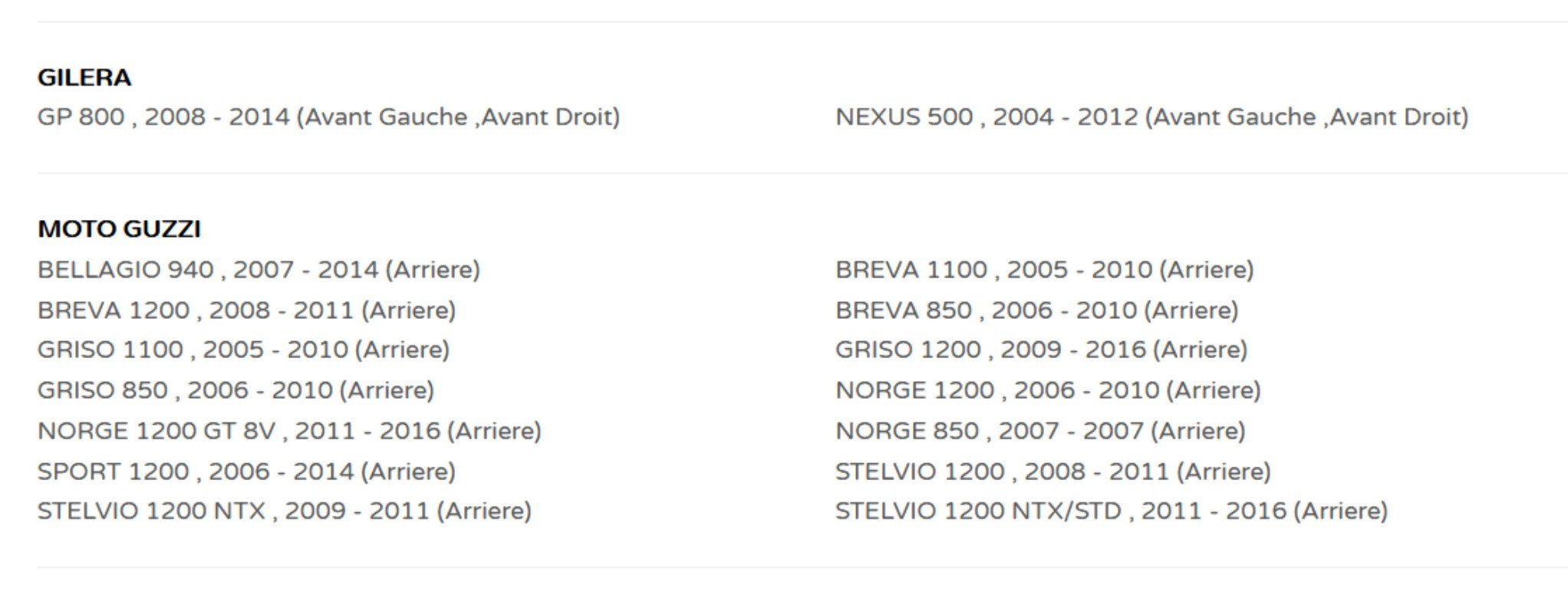This screenshot has width=1568, height=595.
Task: Click GRISO 850 2006-2010 entry
Action: coord(236,390)
